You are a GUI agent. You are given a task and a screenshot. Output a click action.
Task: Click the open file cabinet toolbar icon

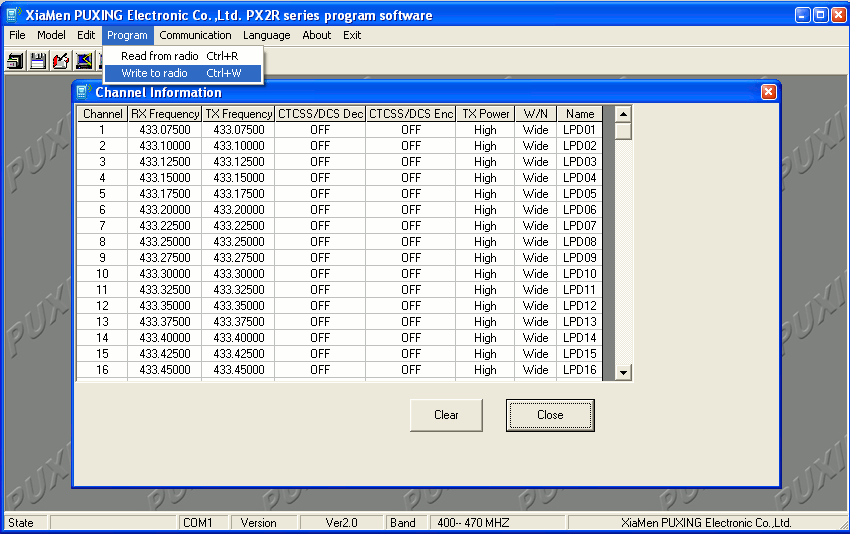(15, 61)
